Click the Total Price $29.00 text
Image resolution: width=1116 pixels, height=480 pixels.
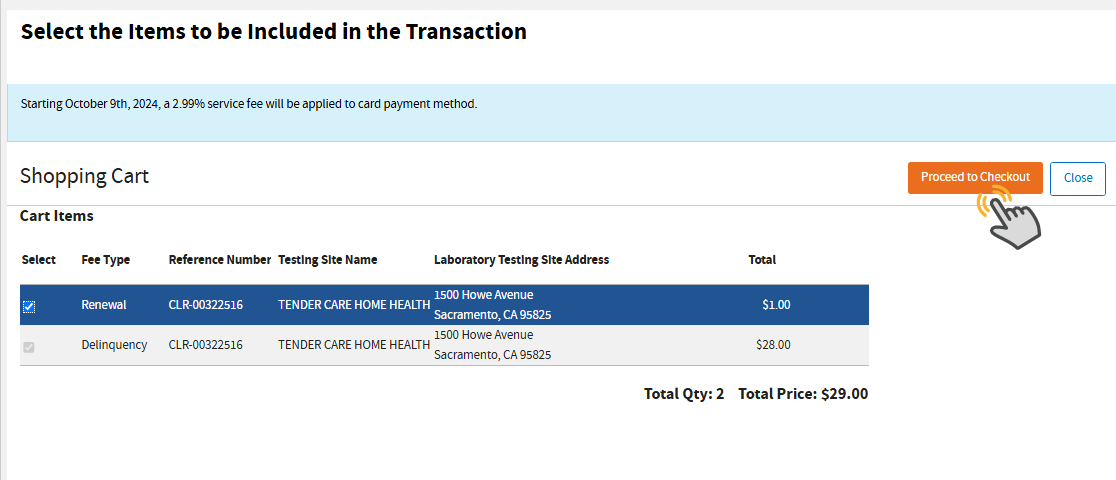point(802,394)
